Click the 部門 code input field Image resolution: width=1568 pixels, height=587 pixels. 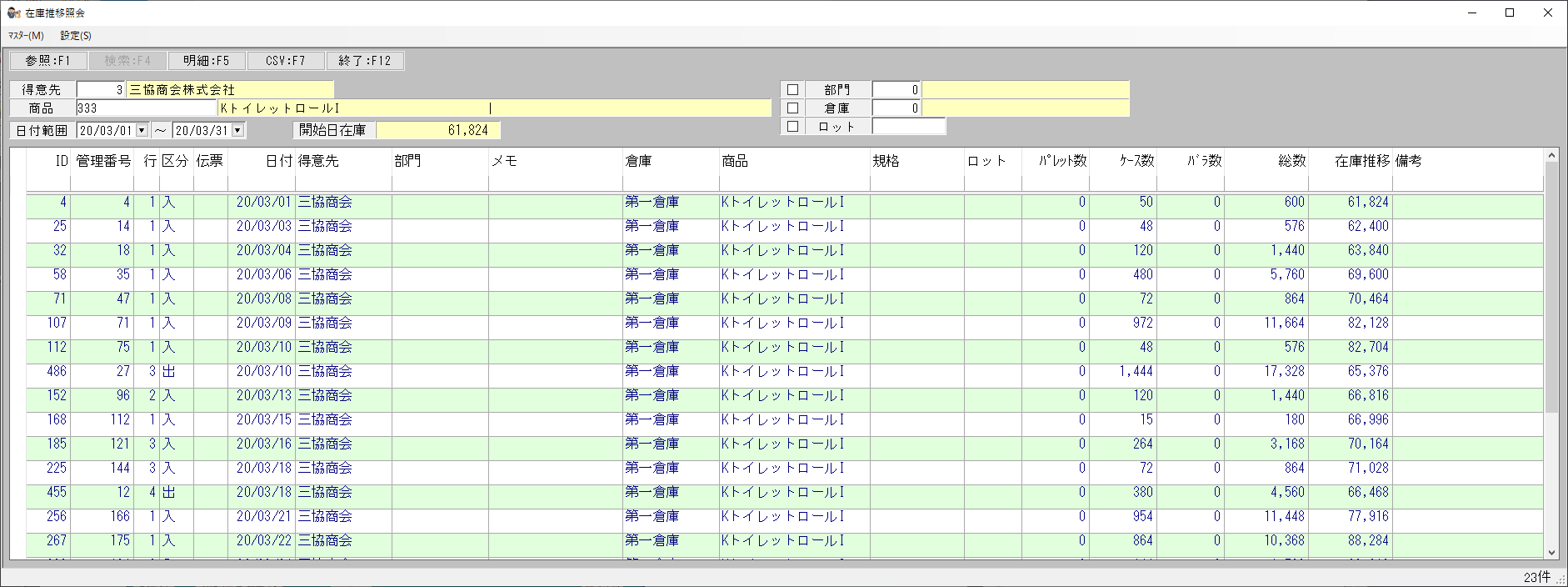pyautogui.click(x=896, y=89)
